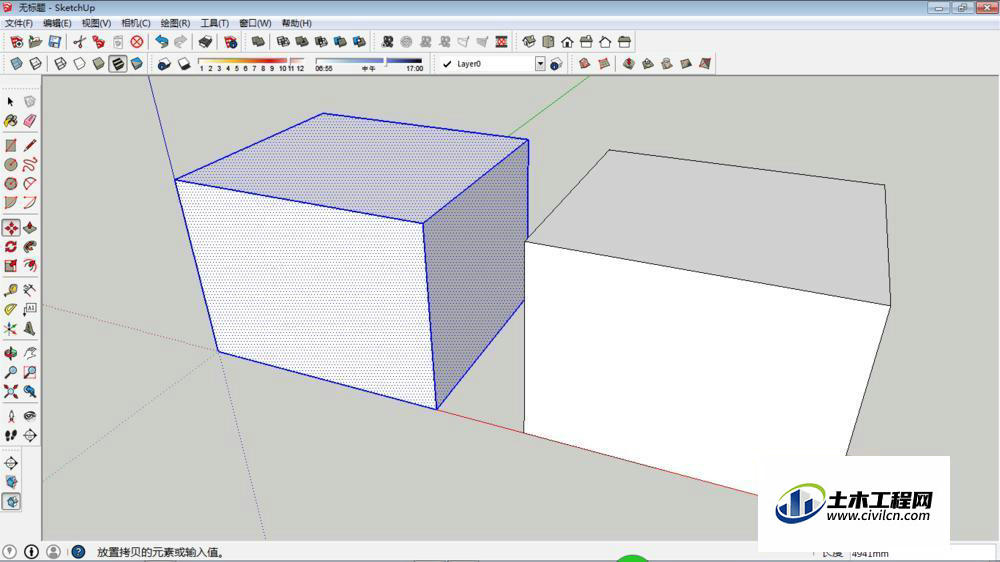Choose the Zoom magnifier tool
Viewport: 1000px width, 562px height.
11,372
